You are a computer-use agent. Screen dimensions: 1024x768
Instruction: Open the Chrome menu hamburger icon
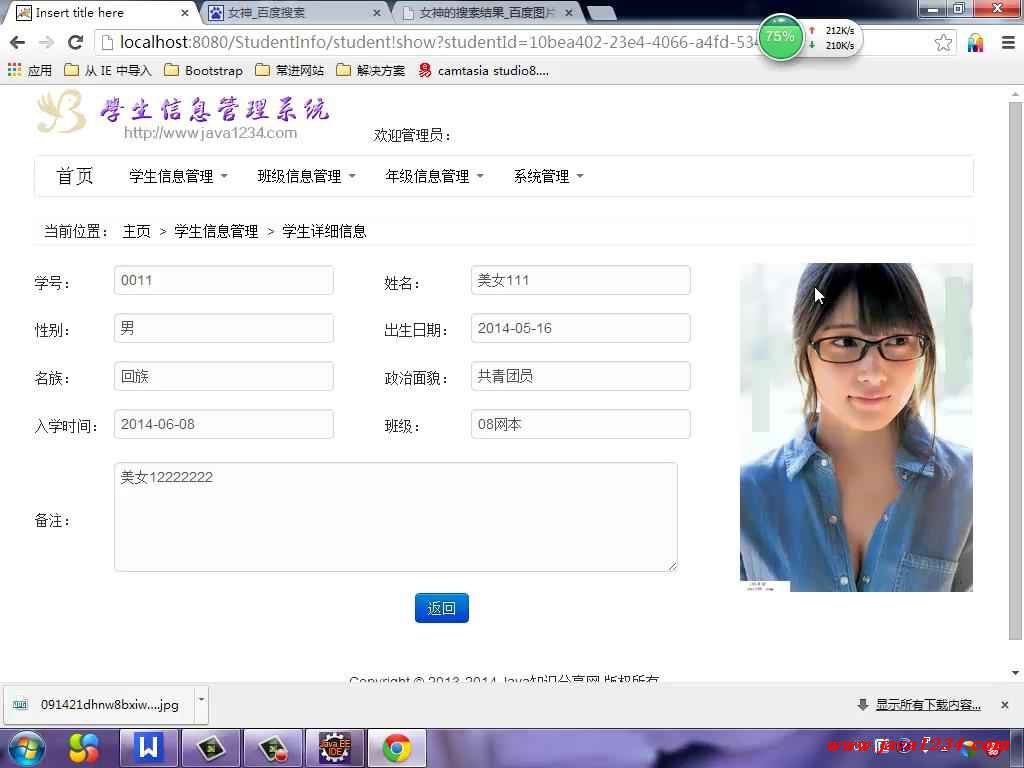coord(1008,43)
